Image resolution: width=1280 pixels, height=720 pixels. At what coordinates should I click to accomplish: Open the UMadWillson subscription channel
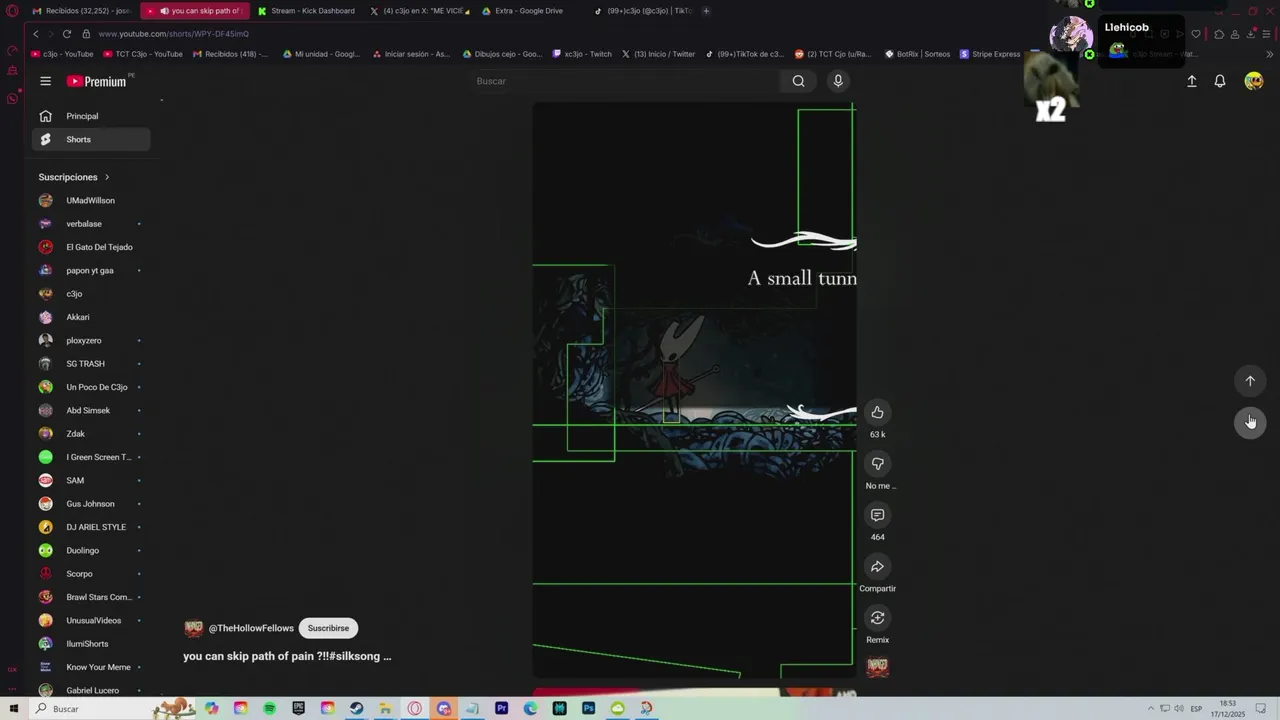pos(91,200)
